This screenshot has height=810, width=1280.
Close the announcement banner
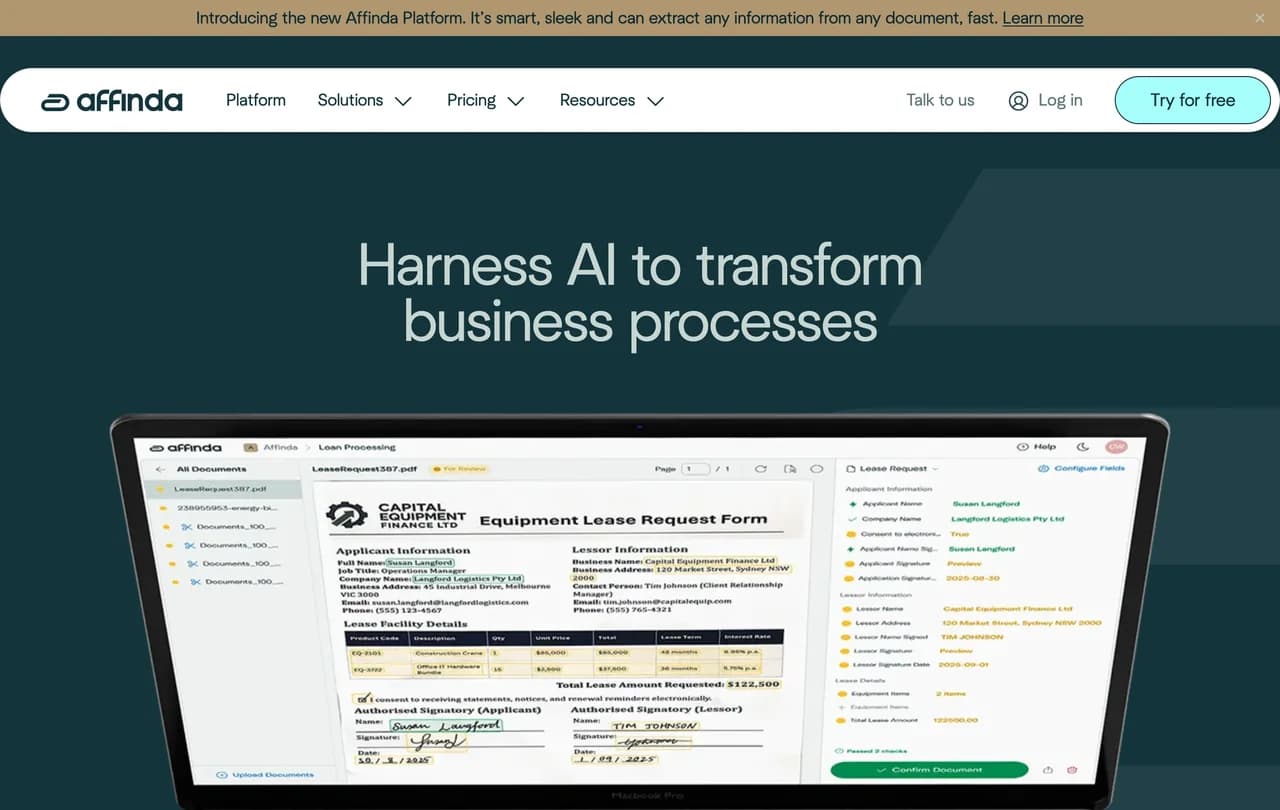[1259, 18]
